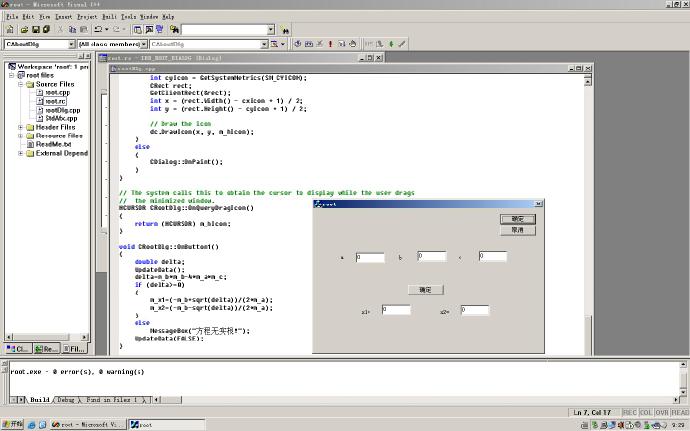Switch to the FileView workspace tab
This screenshot has height=431, width=690.
[74, 349]
